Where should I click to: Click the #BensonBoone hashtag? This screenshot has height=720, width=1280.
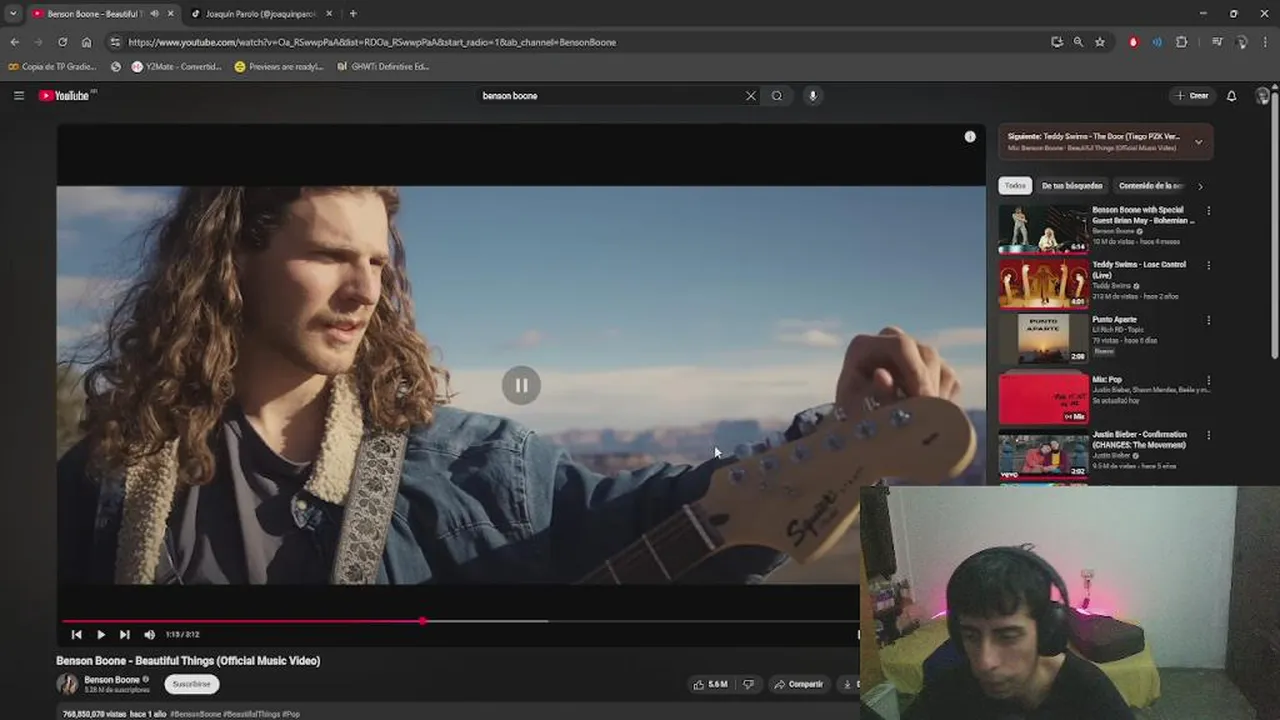tap(195, 714)
